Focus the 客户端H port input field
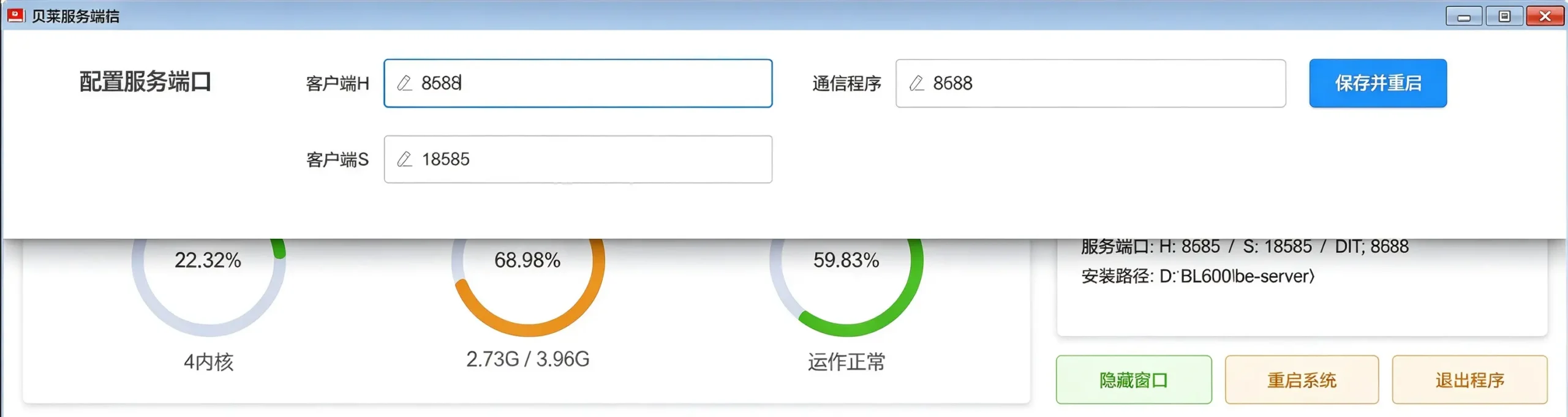The image size is (1568, 417). [578, 83]
